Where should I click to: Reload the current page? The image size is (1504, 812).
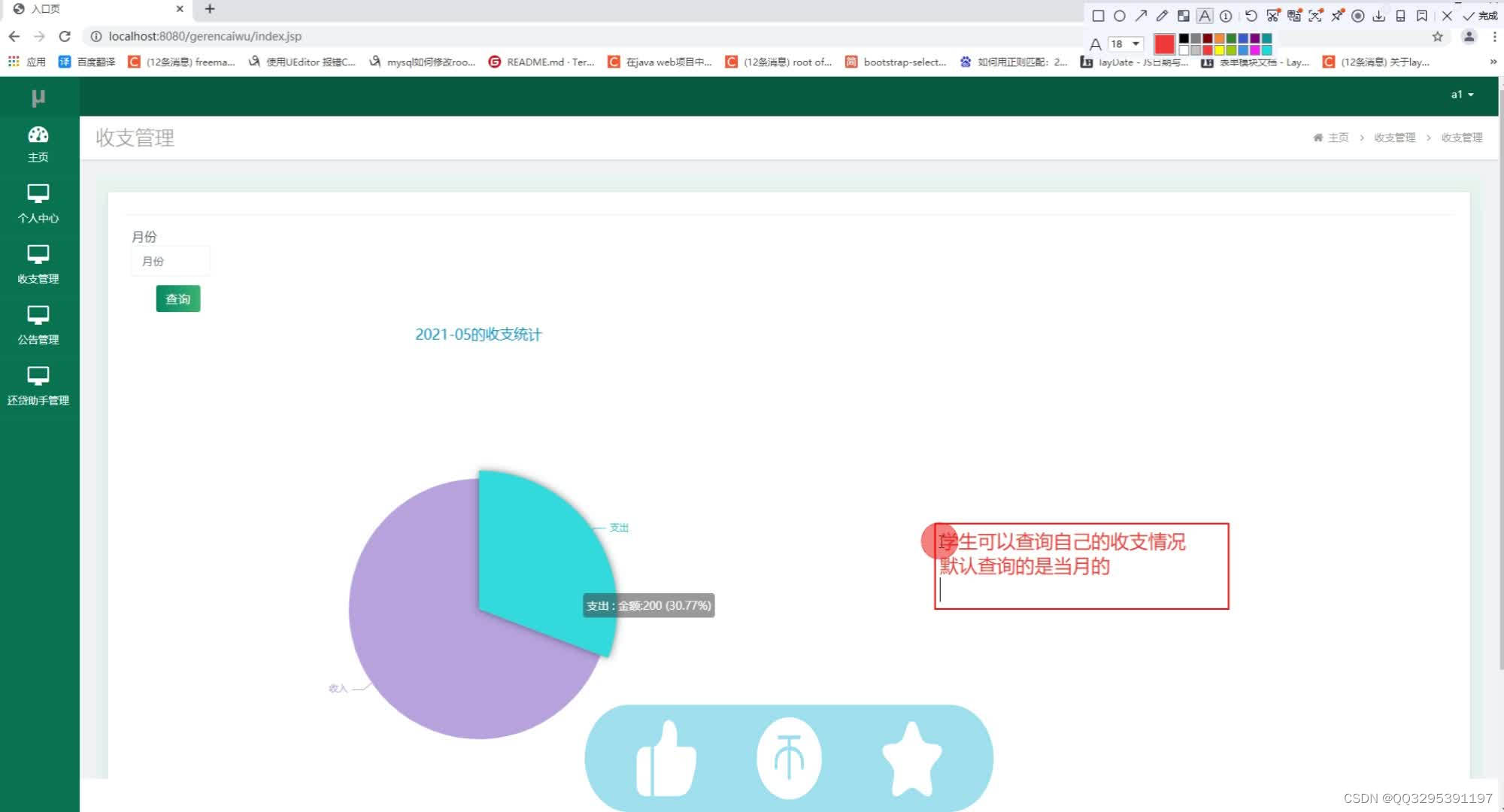pyautogui.click(x=65, y=36)
